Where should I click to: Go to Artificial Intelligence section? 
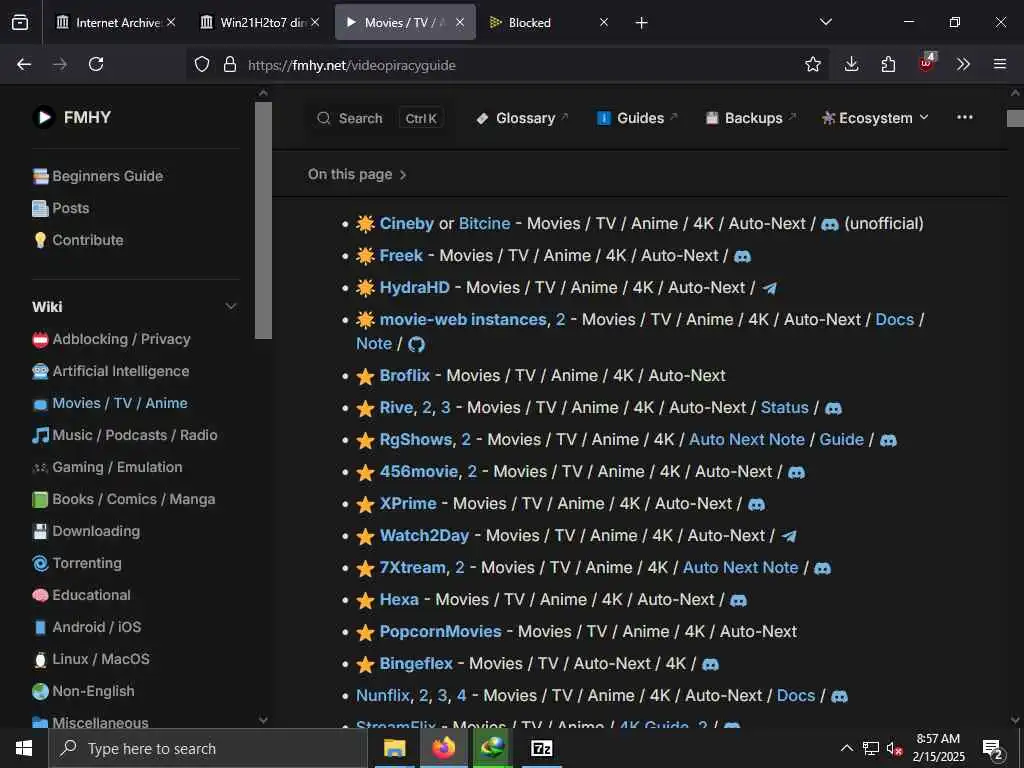click(110, 371)
